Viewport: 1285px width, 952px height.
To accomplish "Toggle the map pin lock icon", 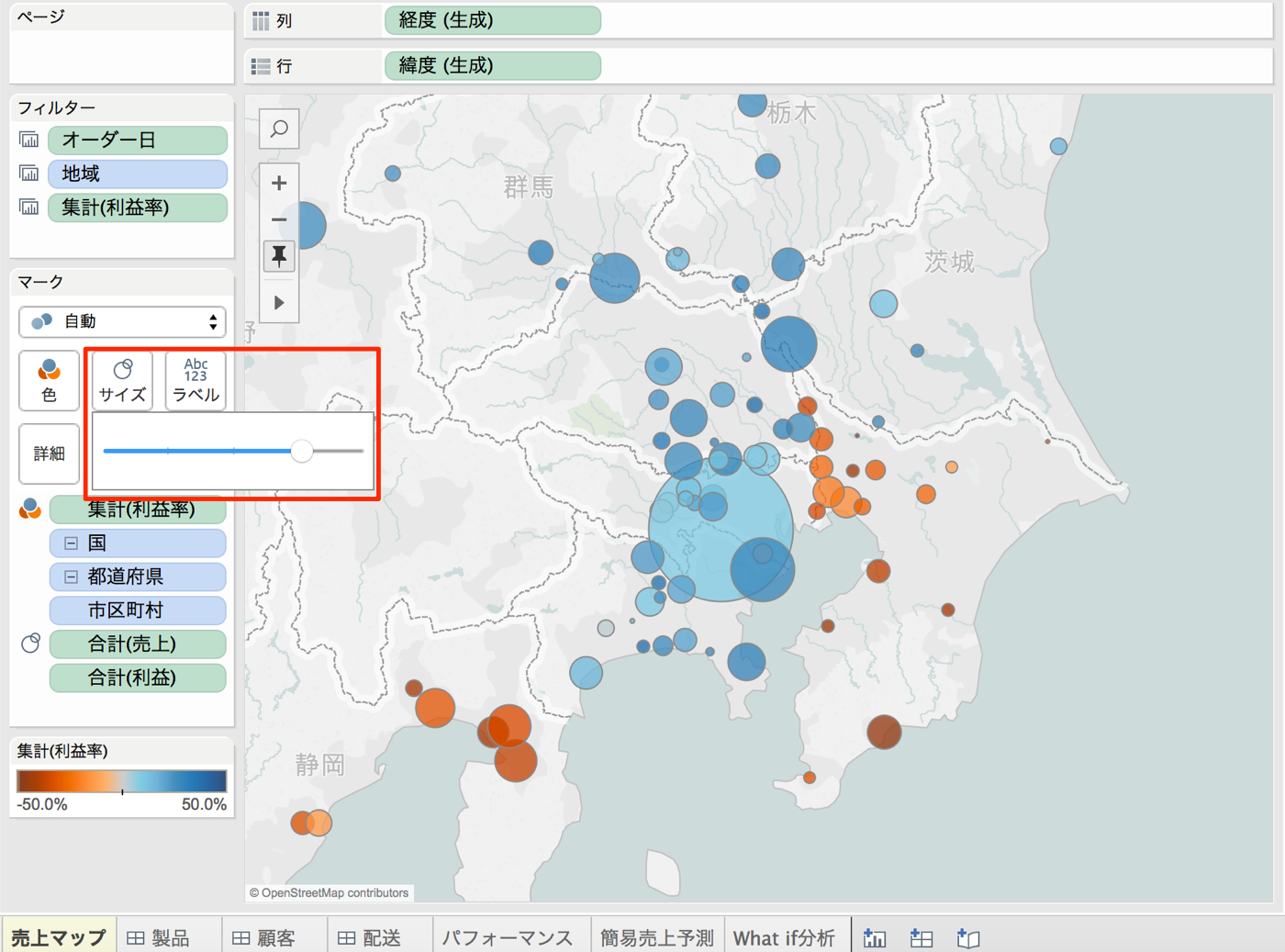I will 279,256.
